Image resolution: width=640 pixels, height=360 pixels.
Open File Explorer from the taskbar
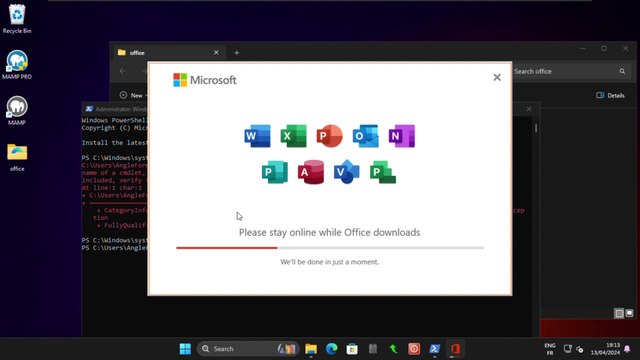pos(311,349)
